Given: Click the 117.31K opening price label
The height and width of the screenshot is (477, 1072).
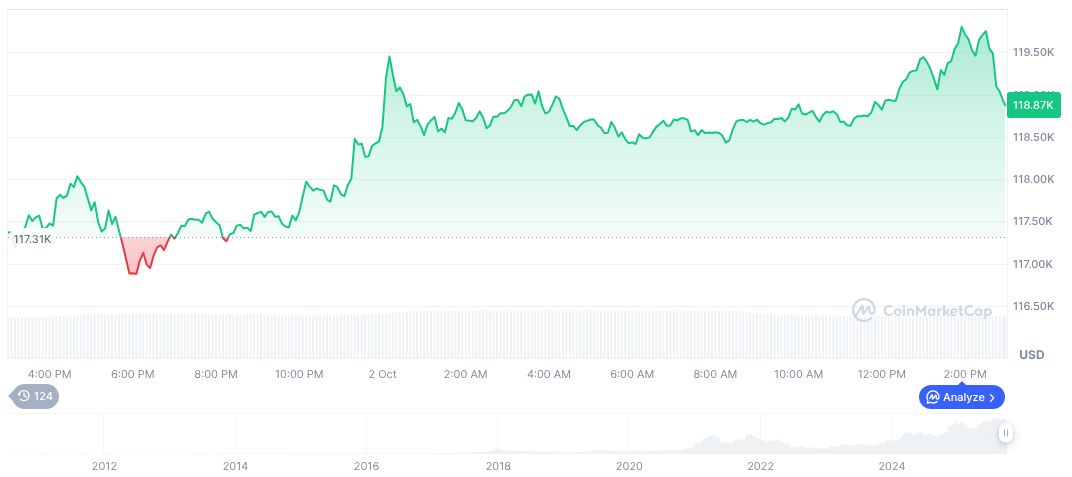Looking at the screenshot, I should click(x=32, y=239).
